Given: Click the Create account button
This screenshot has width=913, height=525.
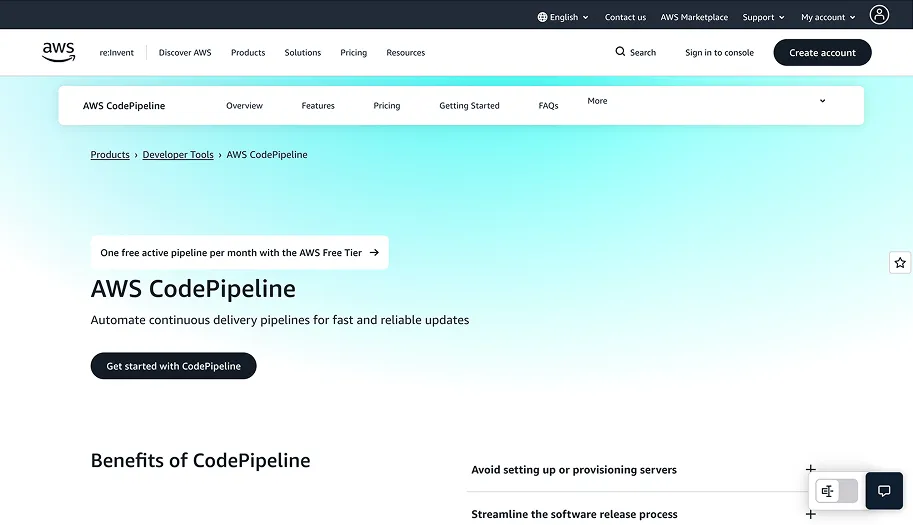Looking at the screenshot, I should [822, 52].
